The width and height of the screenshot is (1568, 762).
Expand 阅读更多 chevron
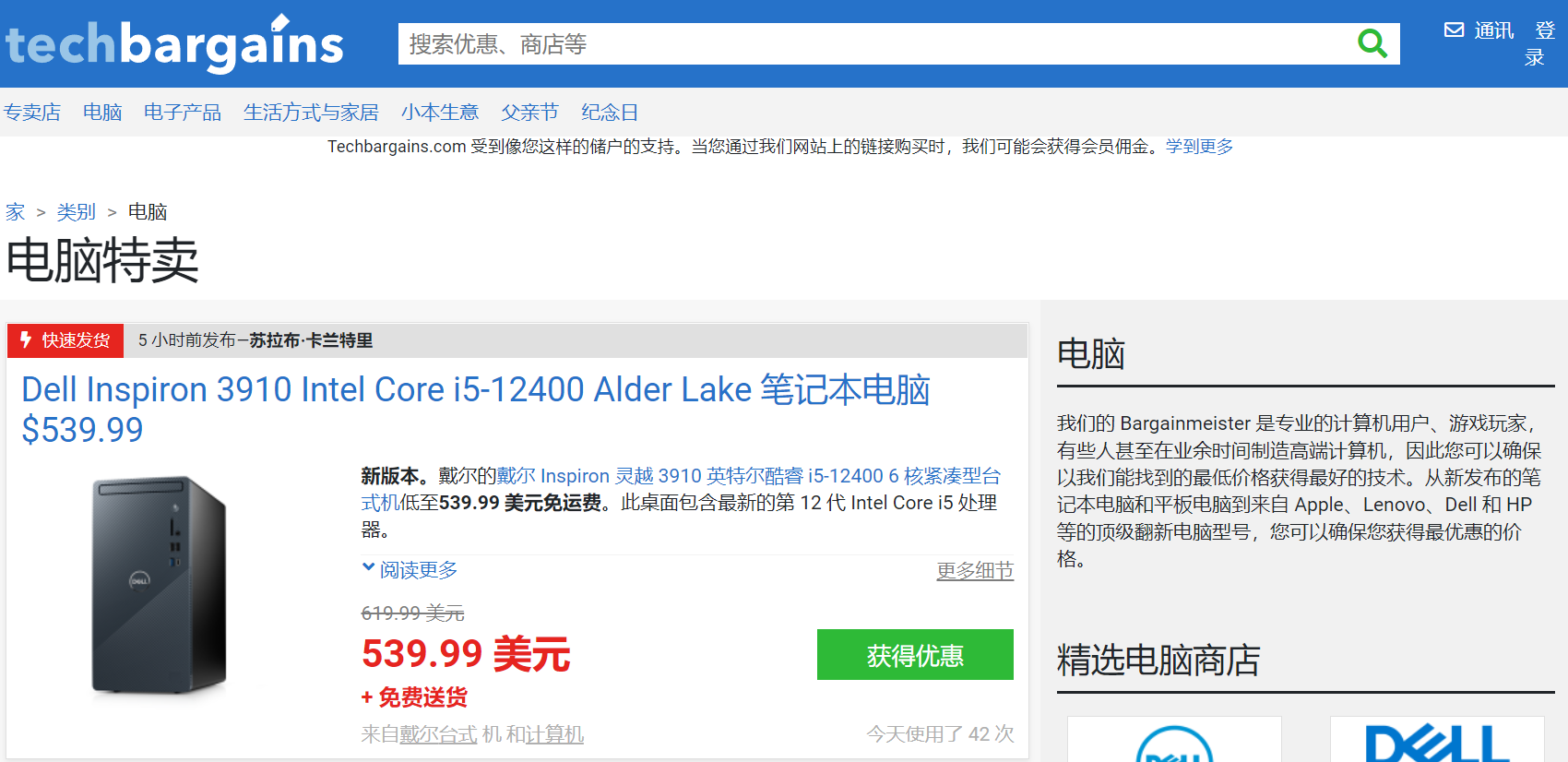pos(368,568)
